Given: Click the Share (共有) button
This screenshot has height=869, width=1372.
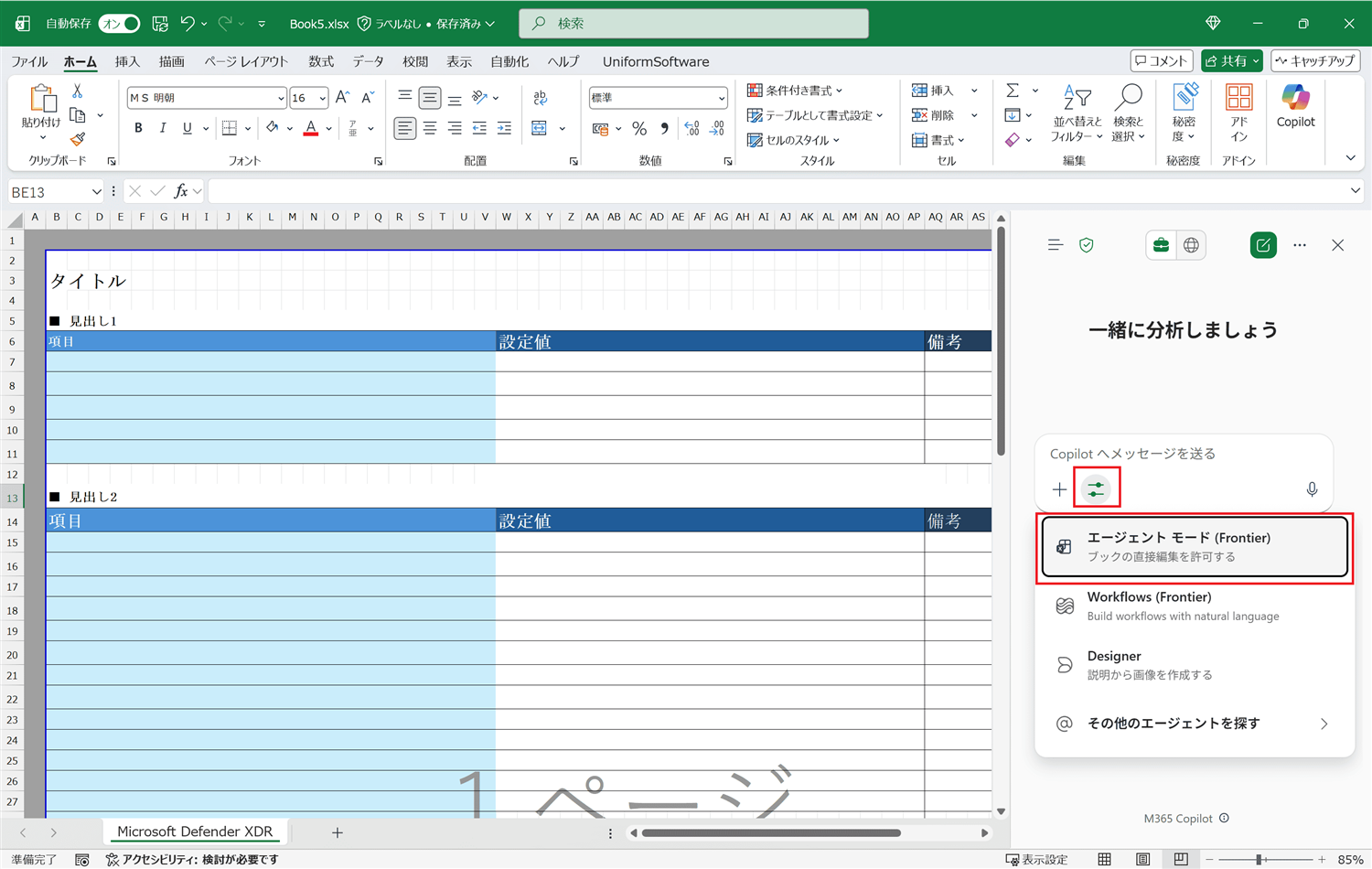Looking at the screenshot, I should tap(1232, 61).
